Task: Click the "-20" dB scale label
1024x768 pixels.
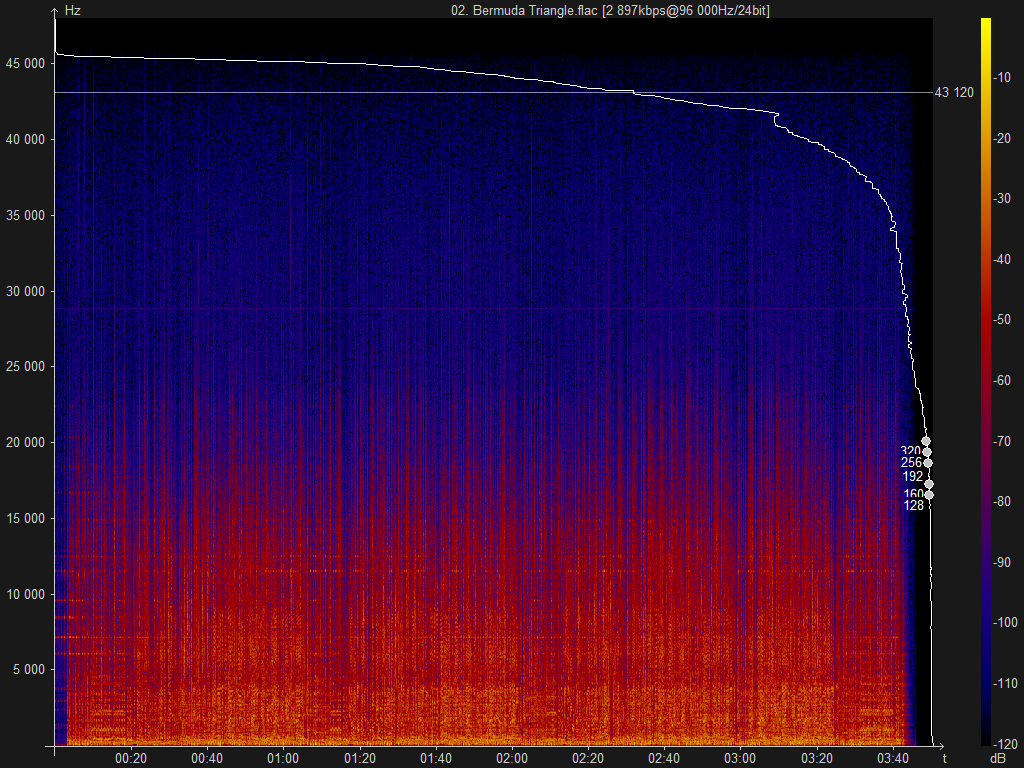Action: point(1002,138)
